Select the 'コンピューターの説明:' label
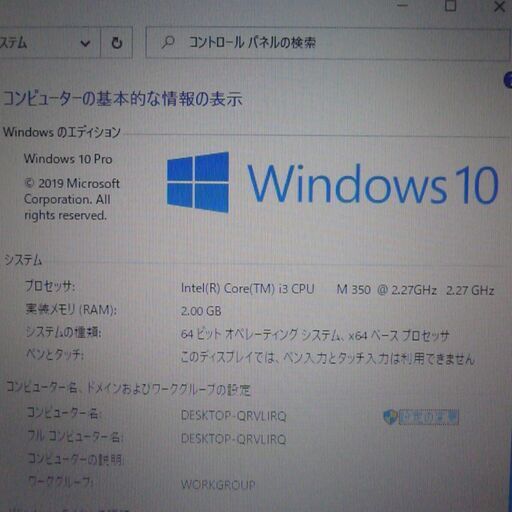This screenshot has width=512, height=512. 75,459
